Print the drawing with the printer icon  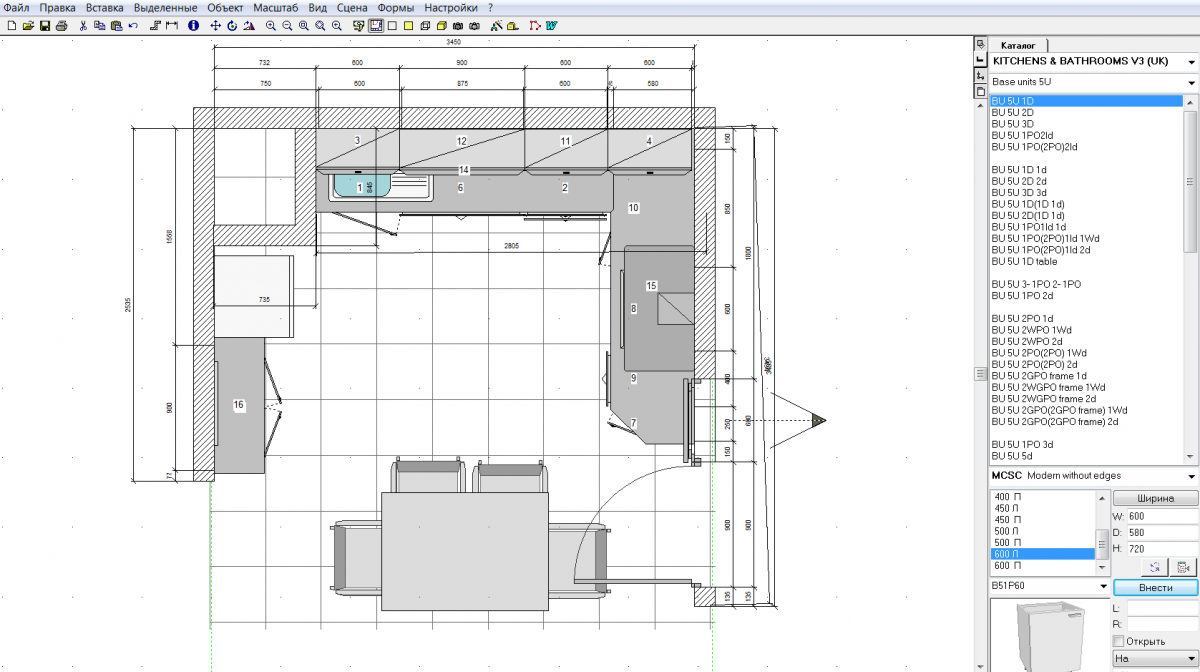click(x=62, y=25)
